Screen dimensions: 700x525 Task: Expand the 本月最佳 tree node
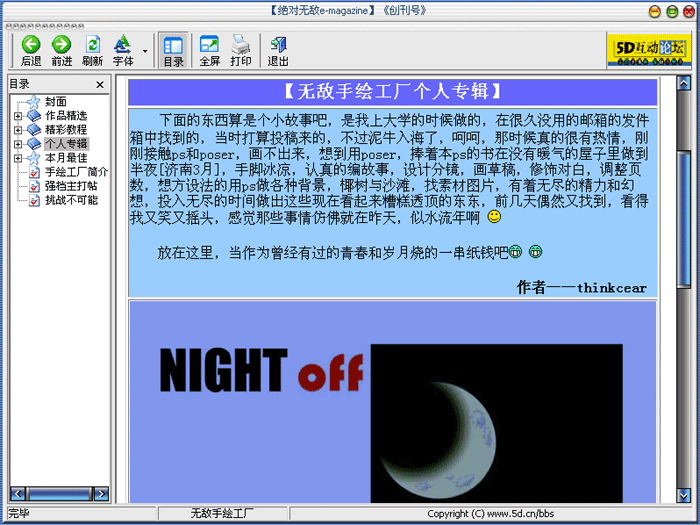(x=18, y=158)
